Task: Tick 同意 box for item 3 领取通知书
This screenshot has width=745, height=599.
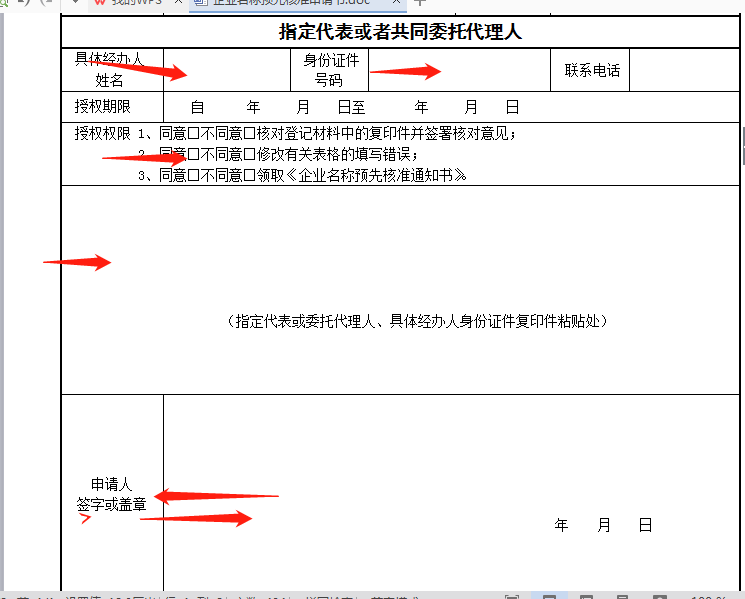Action: 194,176
